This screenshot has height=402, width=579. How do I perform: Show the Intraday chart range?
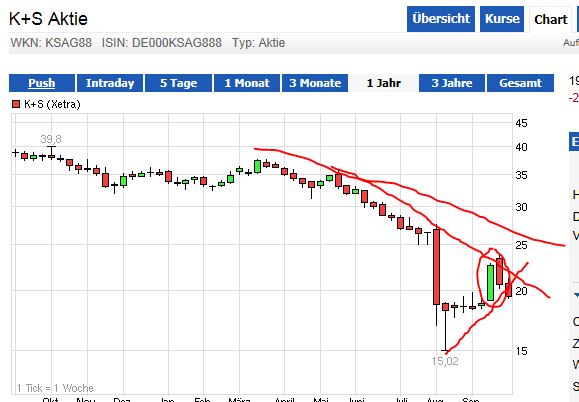point(110,83)
